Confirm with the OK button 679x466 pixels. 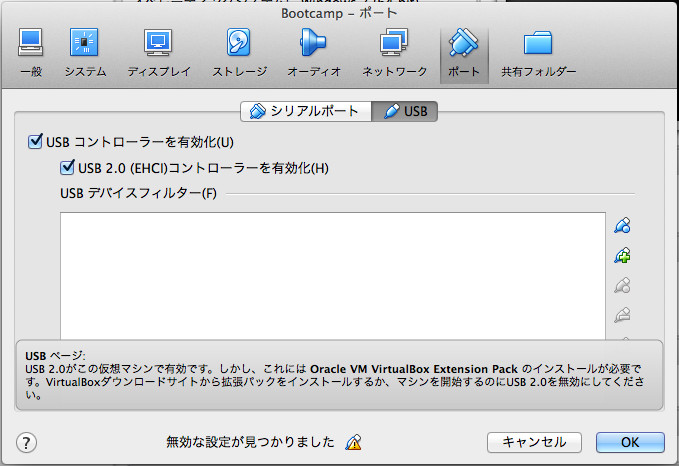coord(630,442)
